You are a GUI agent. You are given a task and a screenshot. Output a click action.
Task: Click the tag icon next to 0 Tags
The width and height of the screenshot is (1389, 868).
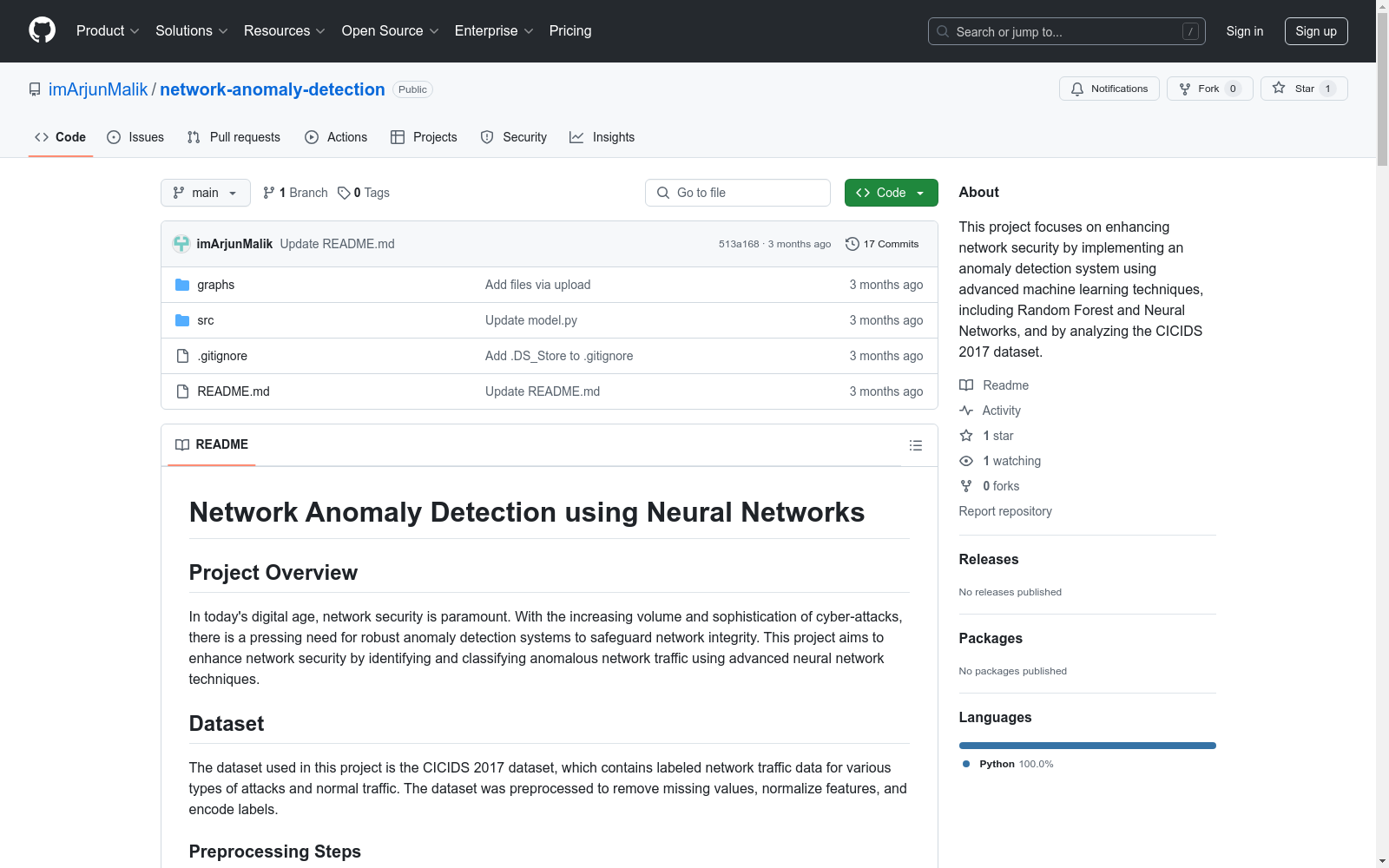344,193
